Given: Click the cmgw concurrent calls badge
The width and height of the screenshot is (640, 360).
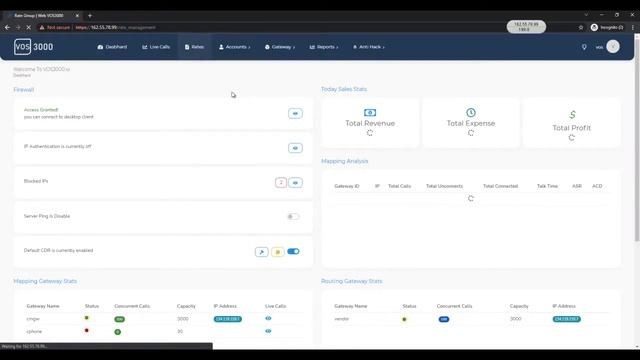Looking at the screenshot, I should pyautogui.click(x=119, y=319).
